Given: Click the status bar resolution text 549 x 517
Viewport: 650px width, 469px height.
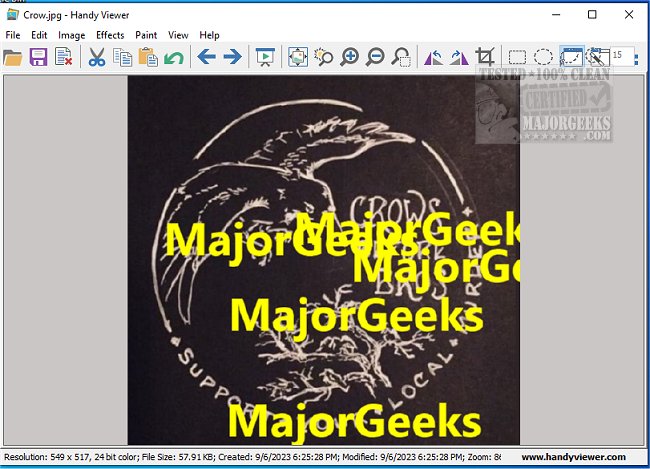Looking at the screenshot, I should pos(48,457).
